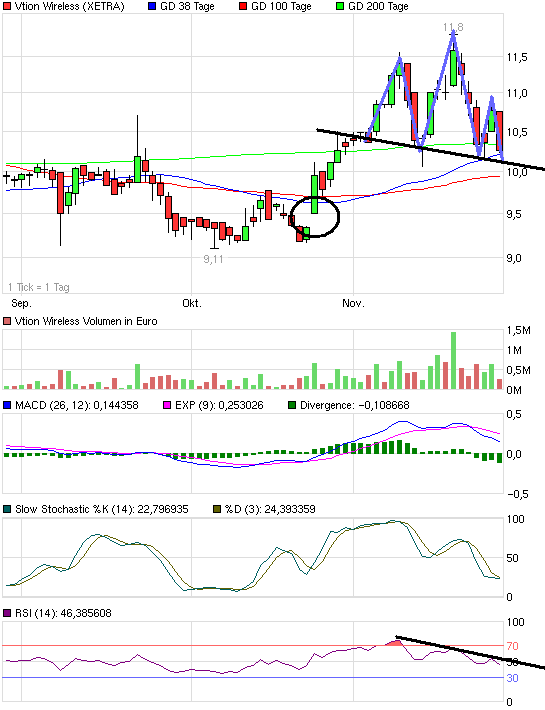Screen dimensions: 545x710
Task: Click the 11,8 peak green candlestick
Action: tap(453, 68)
